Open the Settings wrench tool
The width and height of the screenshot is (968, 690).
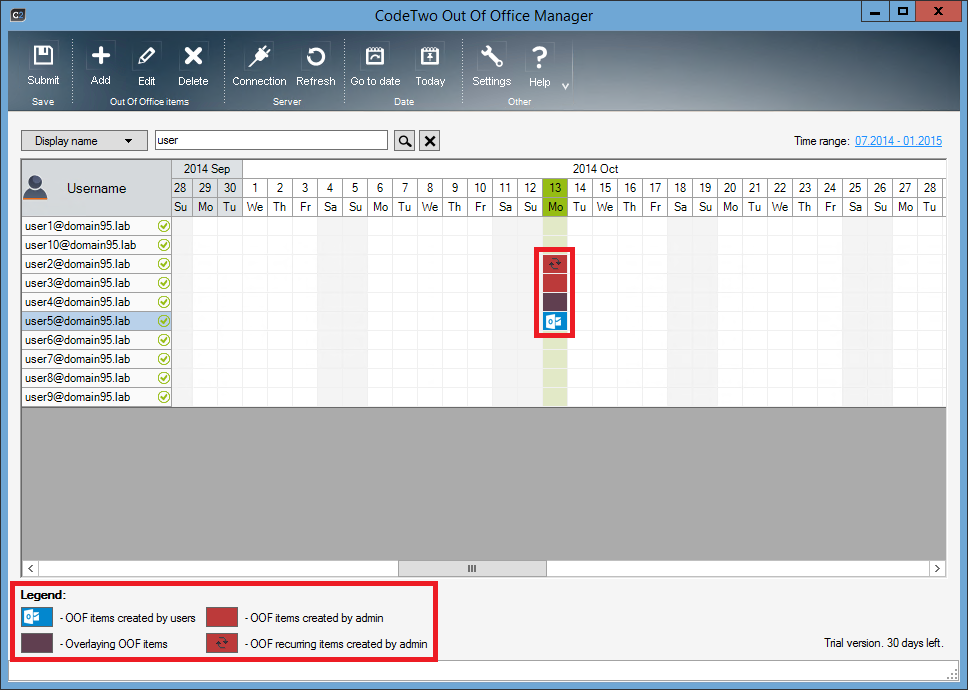click(491, 65)
